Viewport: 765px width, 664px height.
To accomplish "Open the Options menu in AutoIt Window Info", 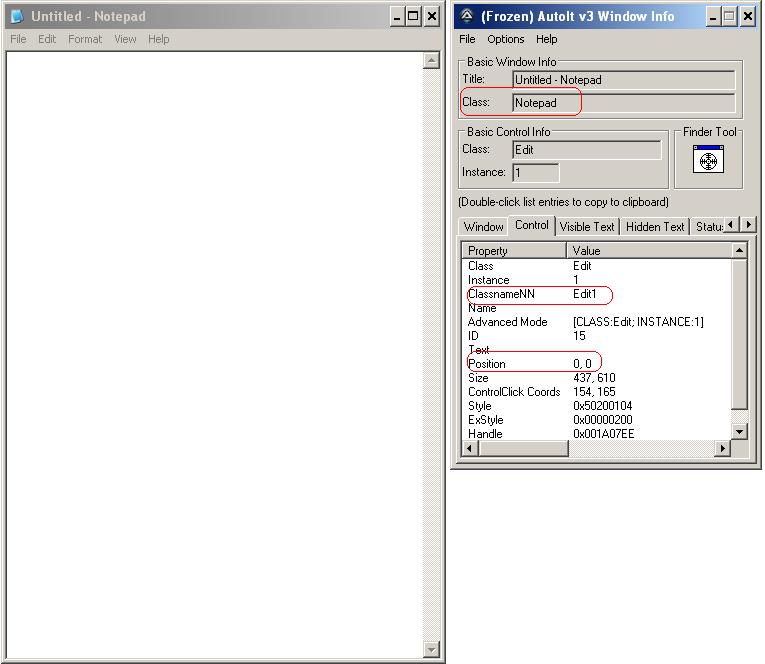I will pos(505,39).
